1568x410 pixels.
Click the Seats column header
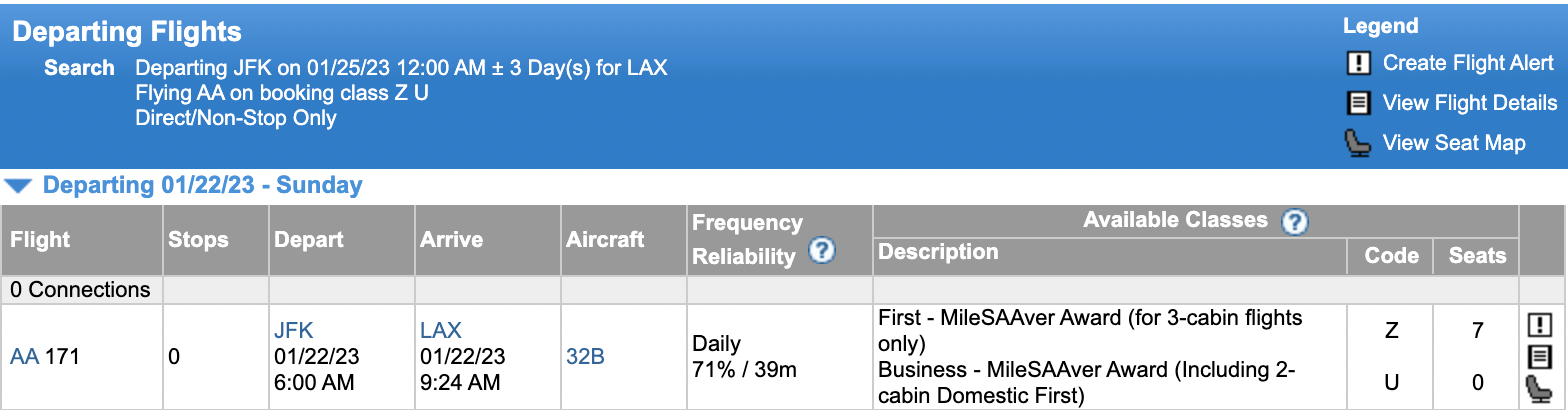pyautogui.click(x=1477, y=255)
